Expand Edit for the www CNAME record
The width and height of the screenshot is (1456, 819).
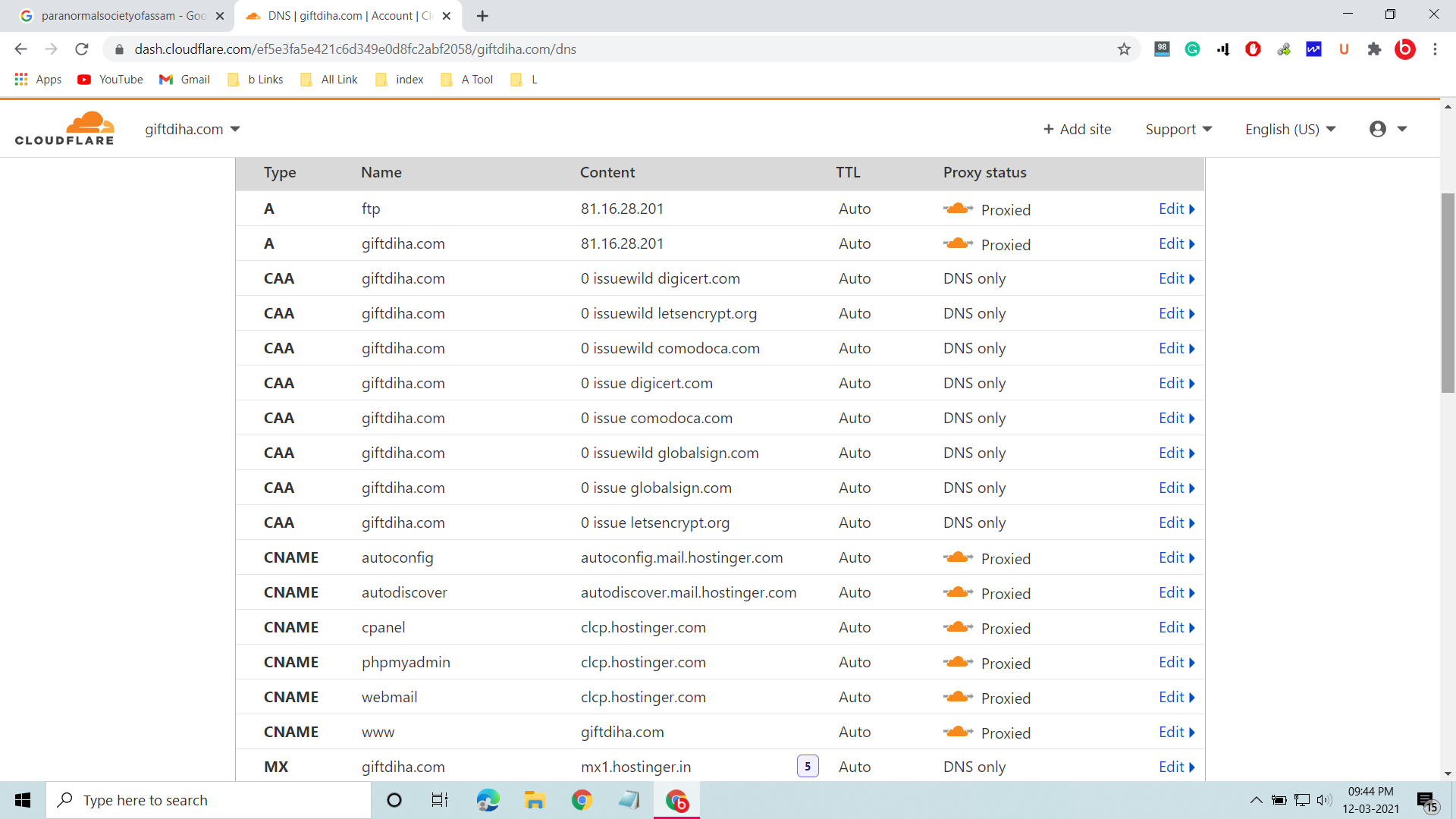1176,732
